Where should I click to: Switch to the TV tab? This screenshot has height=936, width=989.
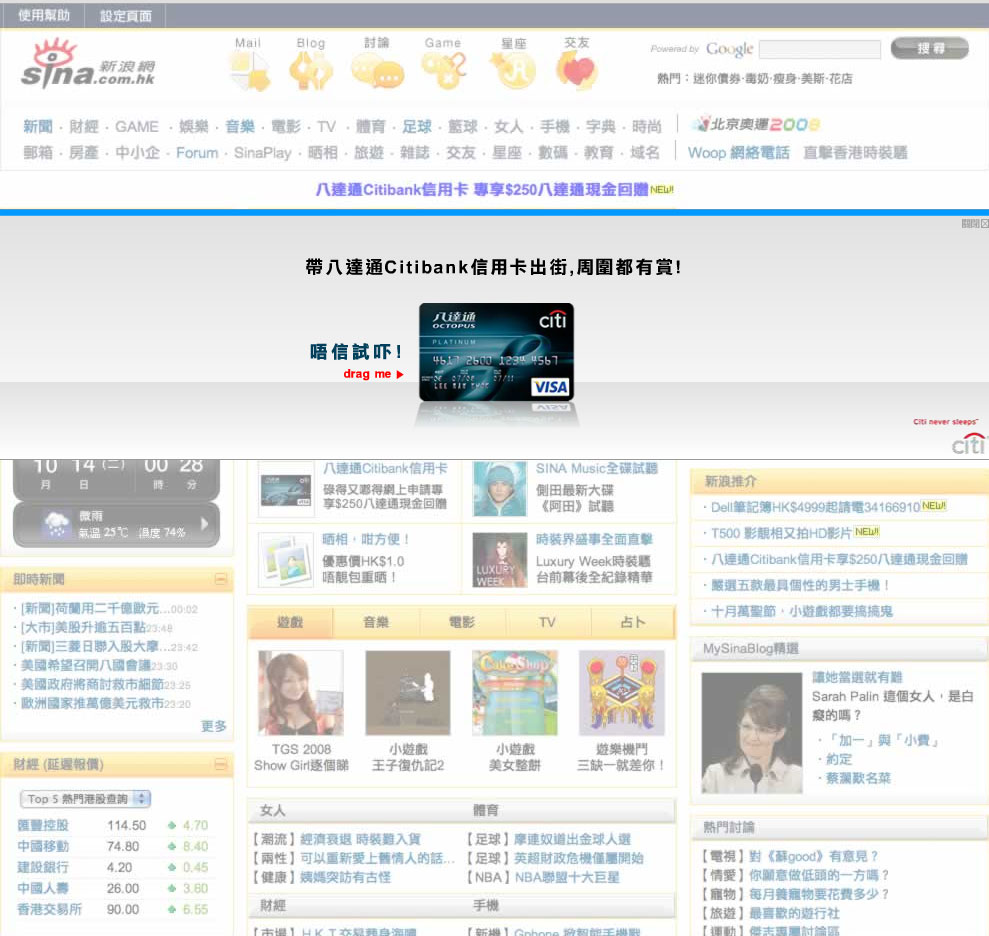click(x=547, y=623)
